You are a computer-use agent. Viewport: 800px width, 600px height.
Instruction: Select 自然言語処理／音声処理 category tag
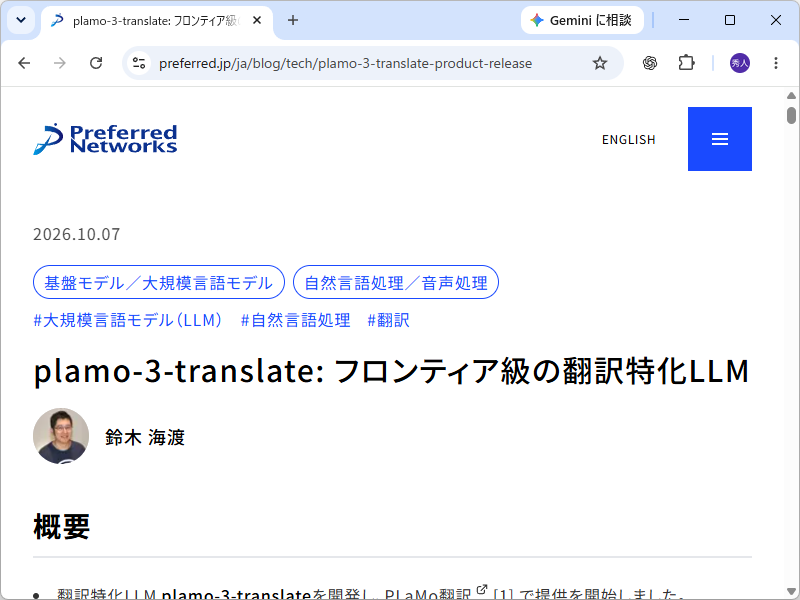(396, 282)
